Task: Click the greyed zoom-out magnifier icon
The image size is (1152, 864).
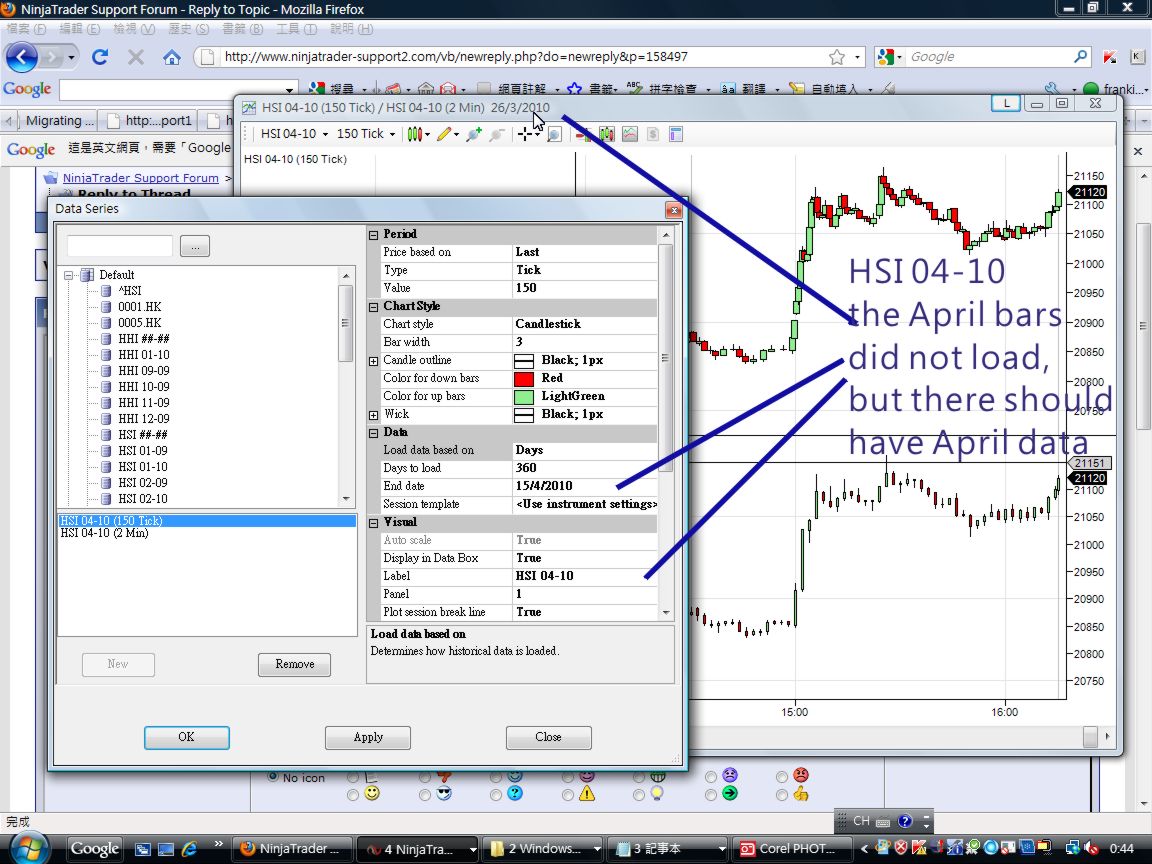Action: [497, 134]
